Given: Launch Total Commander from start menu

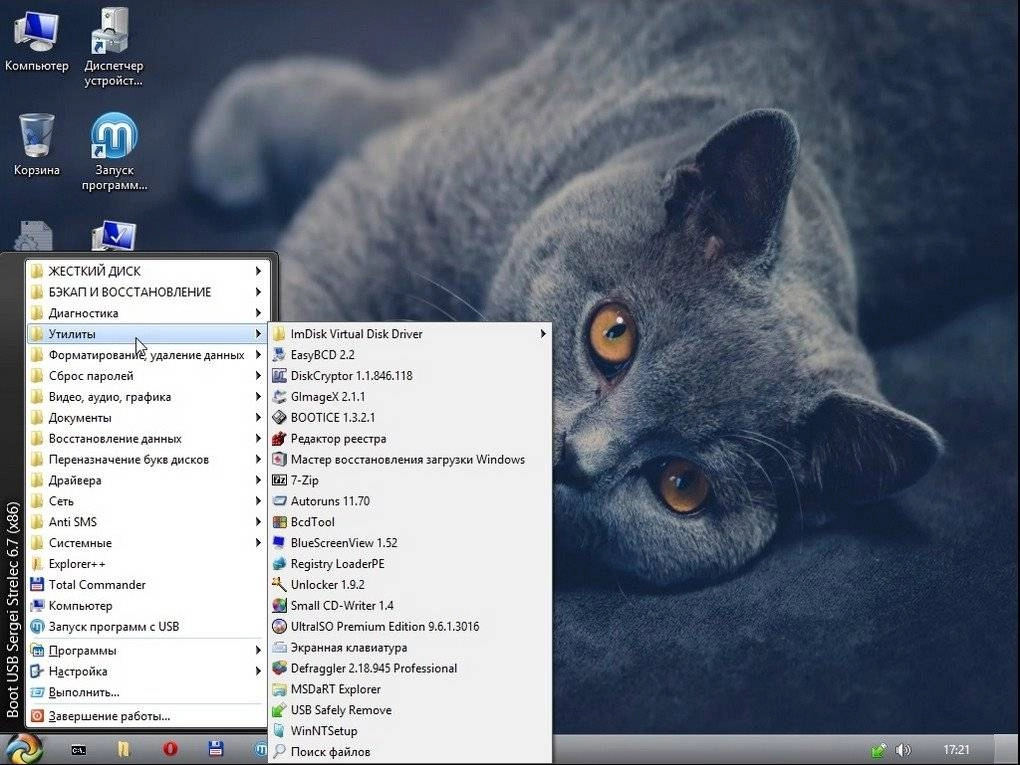Looking at the screenshot, I should [x=146, y=584].
